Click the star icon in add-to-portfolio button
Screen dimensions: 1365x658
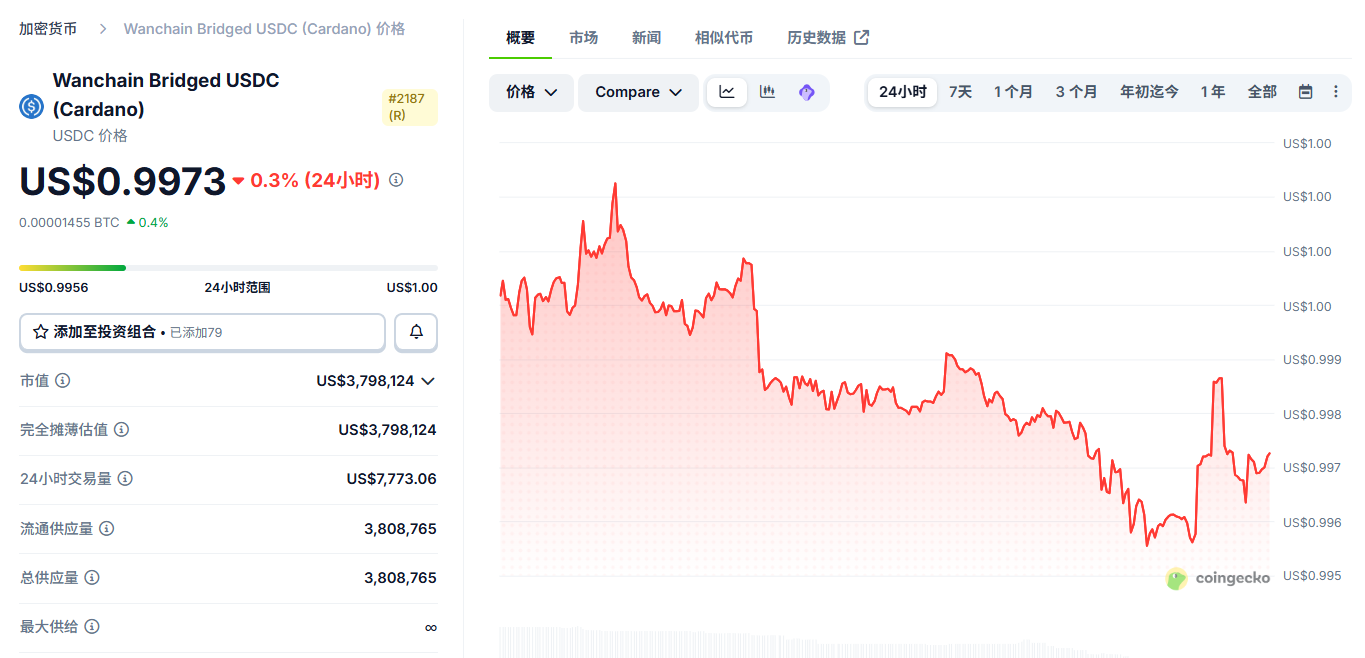pyautogui.click(x=41, y=332)
